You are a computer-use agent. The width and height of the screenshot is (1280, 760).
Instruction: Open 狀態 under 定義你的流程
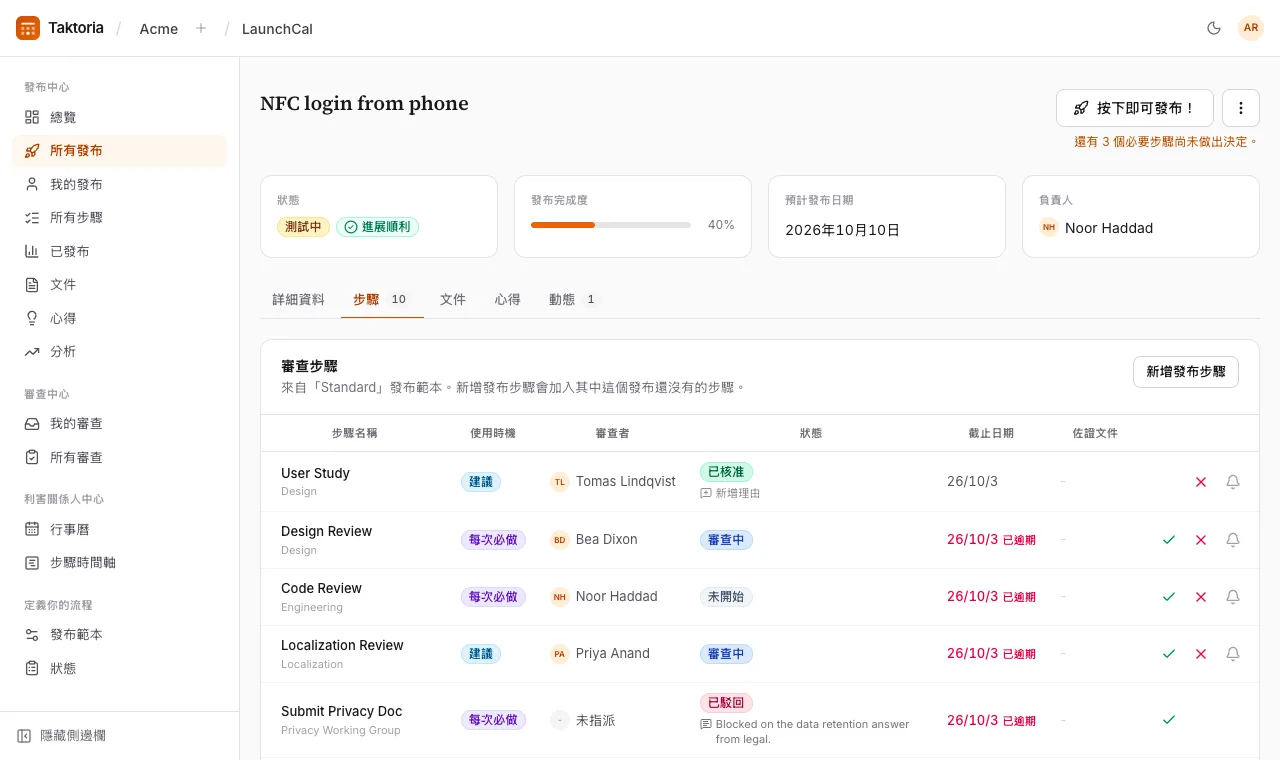pos(120,668)
